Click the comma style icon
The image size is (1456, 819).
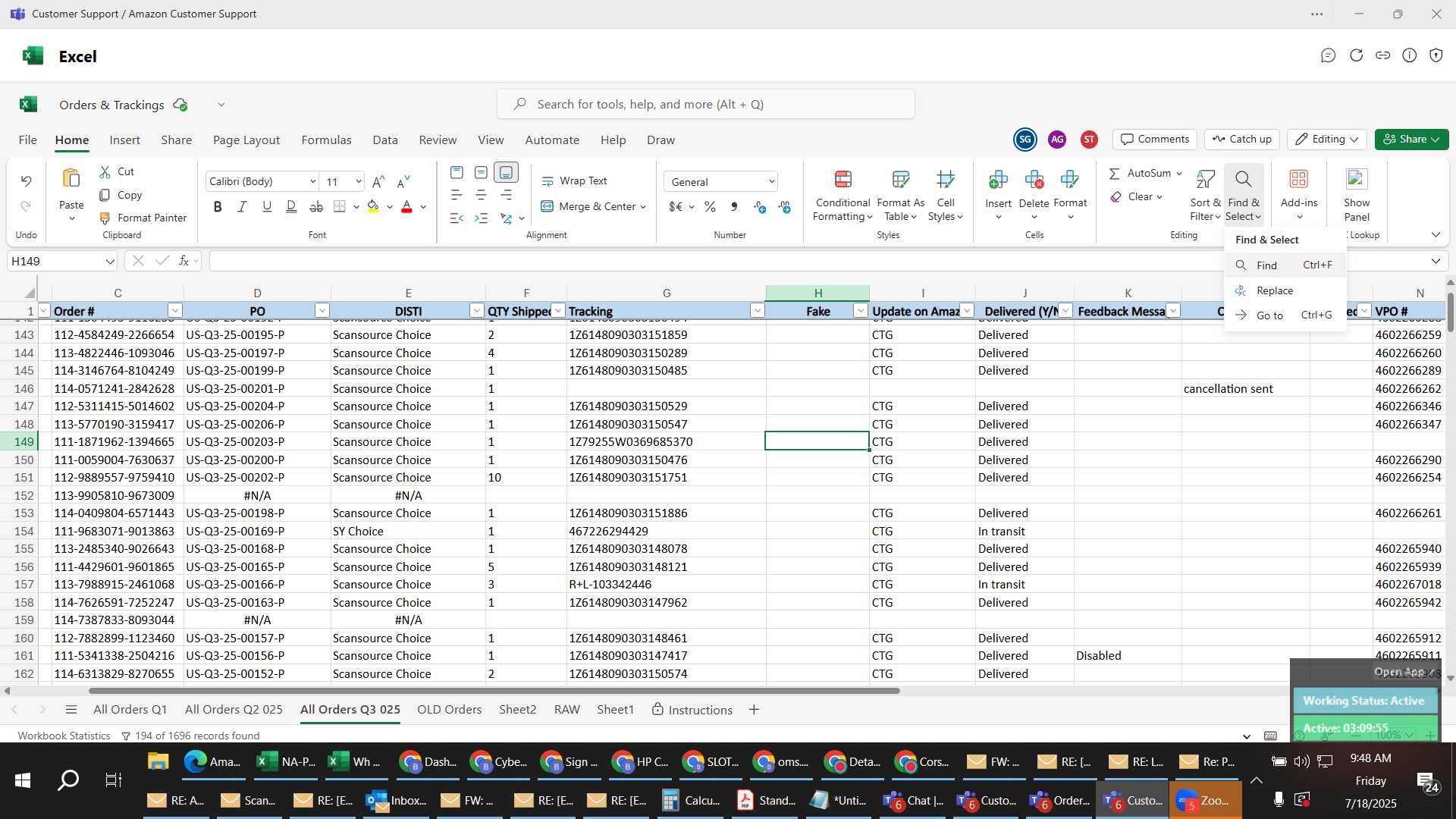734,206
